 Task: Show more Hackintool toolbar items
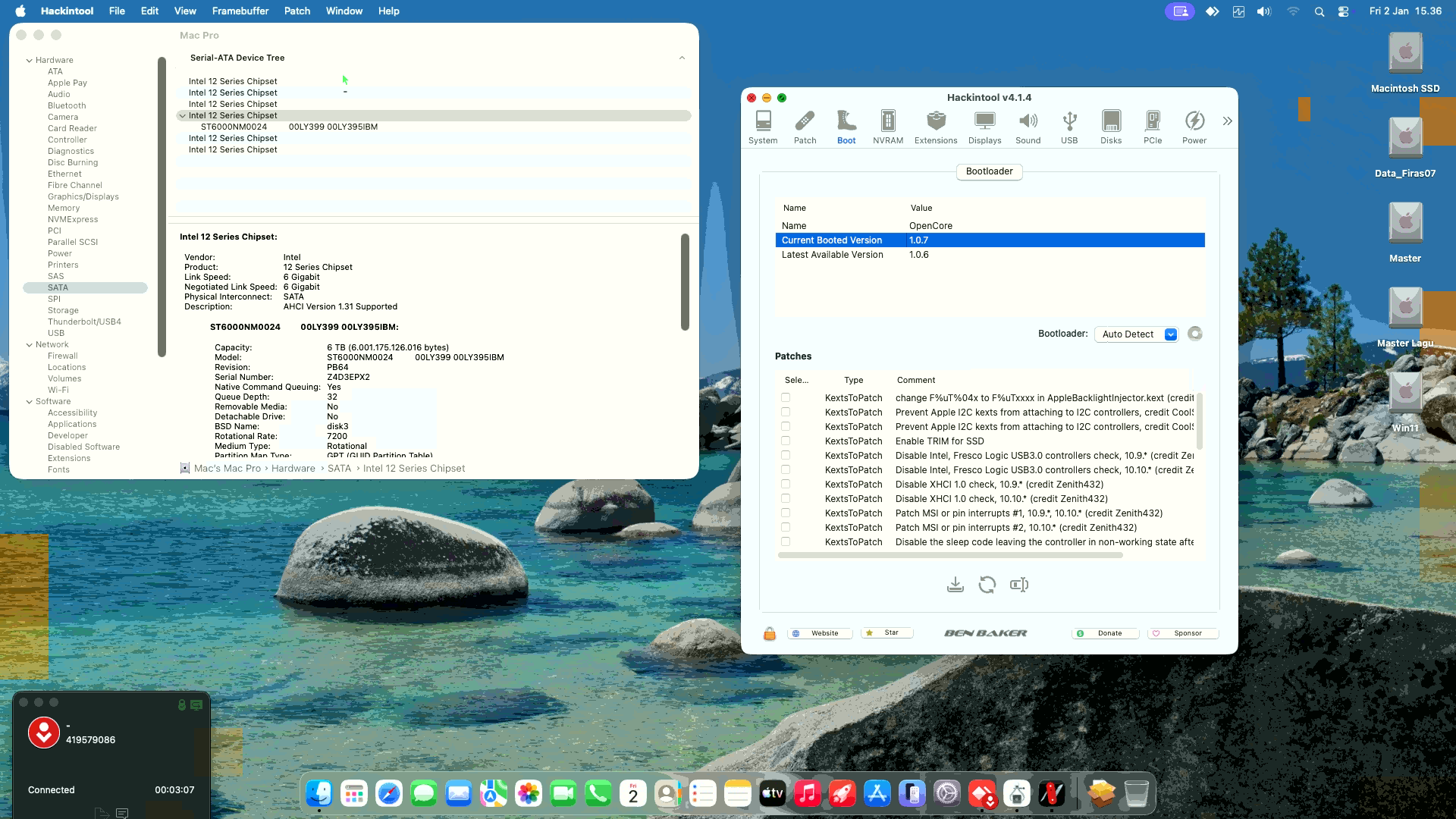(1227, 121)
